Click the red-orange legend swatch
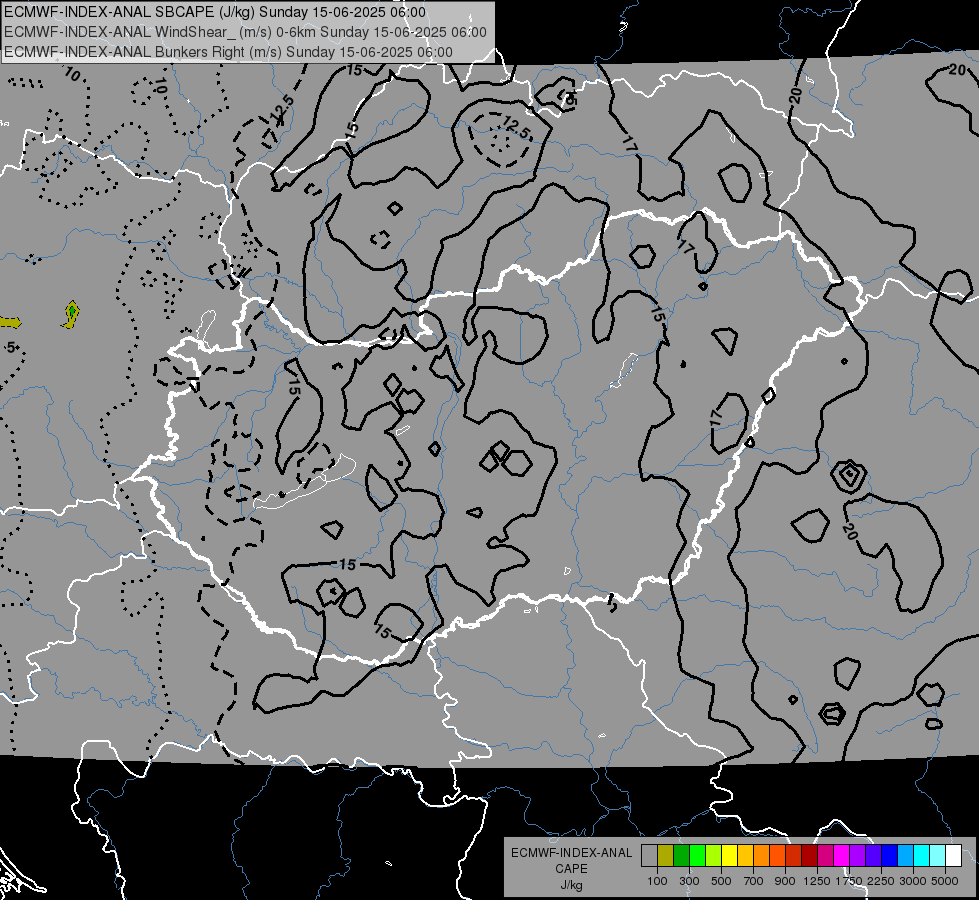Viewport: 979px width, 900px height. click(777, 856)
